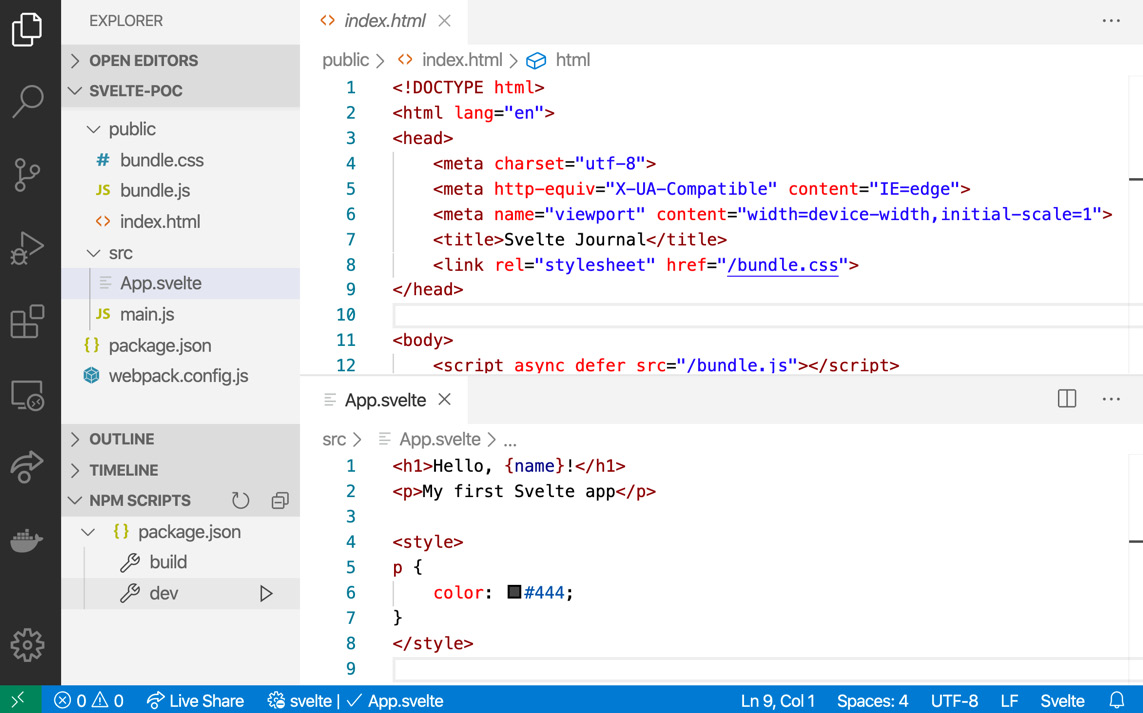Click the #444 color swatch
Screen dimensions: 1143x713
[514, 591]
